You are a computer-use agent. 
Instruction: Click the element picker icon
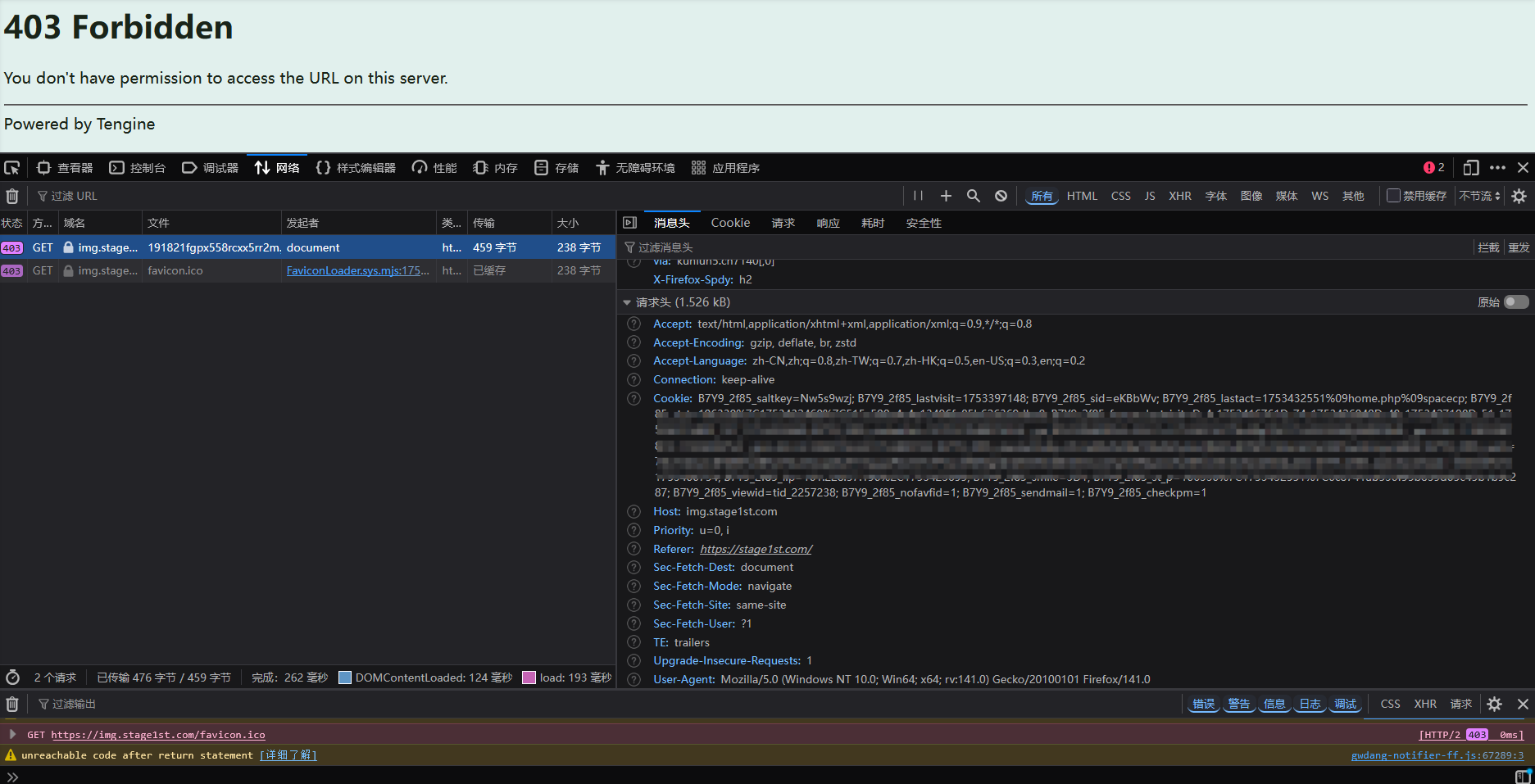click(11, 168)
